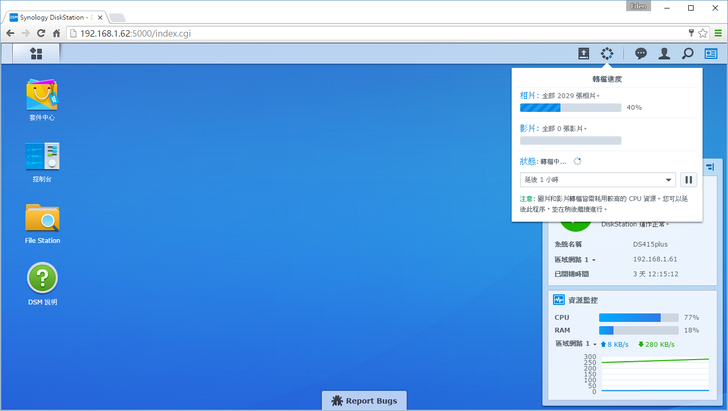This screenshot has height=411, width=728.
Task: Select the Synology DiskStation browser tab
Action: (56, 17)
